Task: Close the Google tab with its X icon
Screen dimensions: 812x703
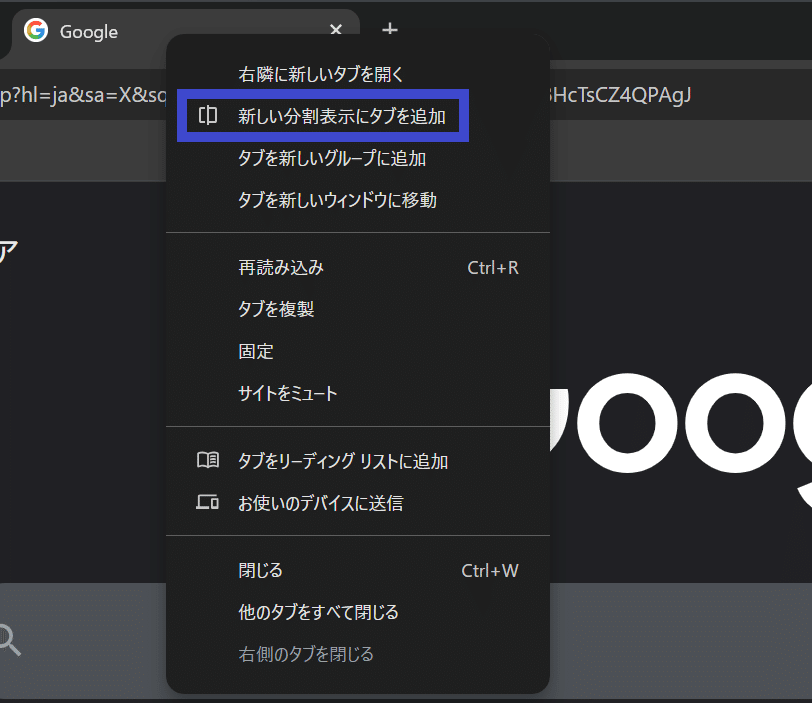Action: 335,30
